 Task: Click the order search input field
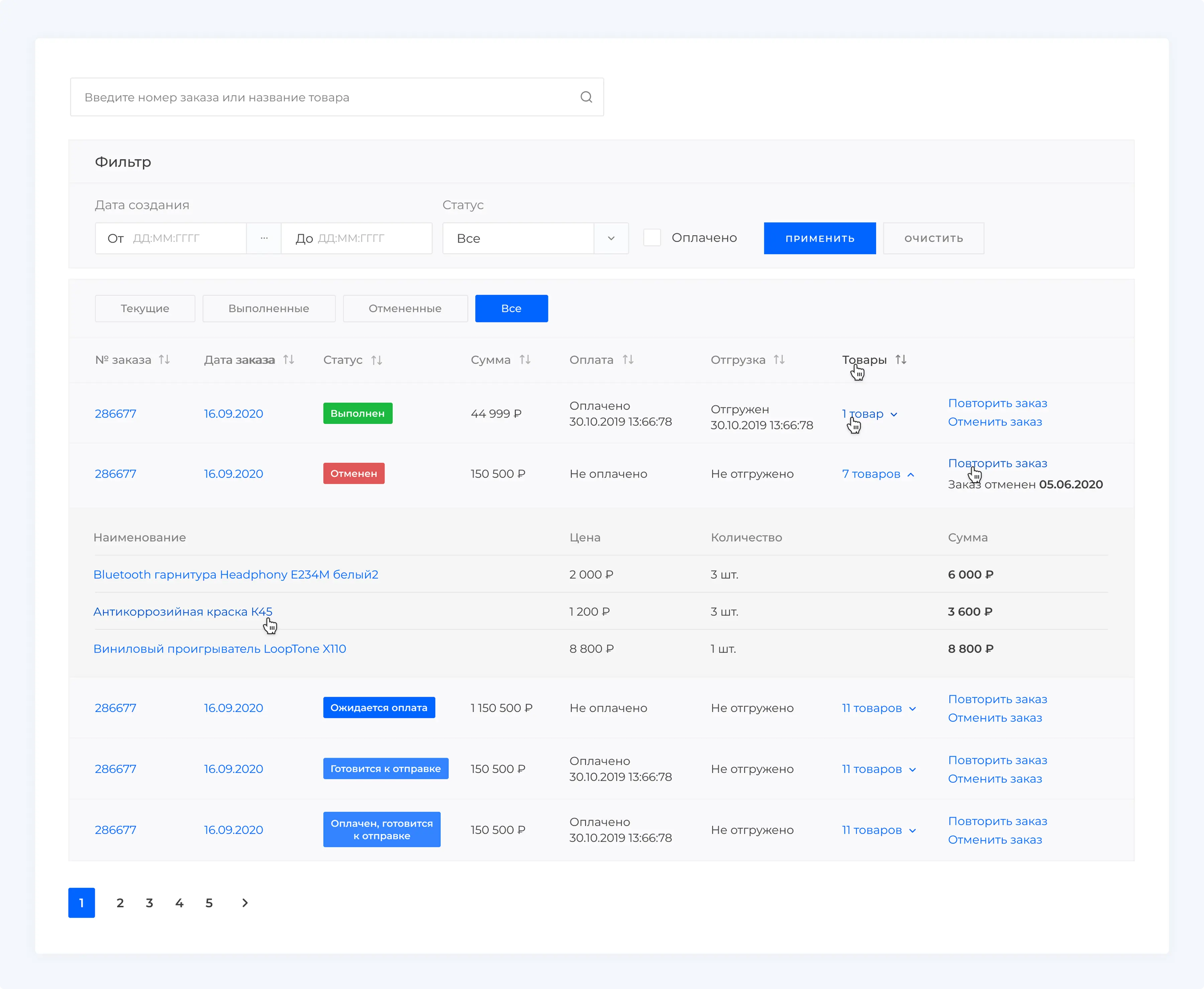[325, 97]
